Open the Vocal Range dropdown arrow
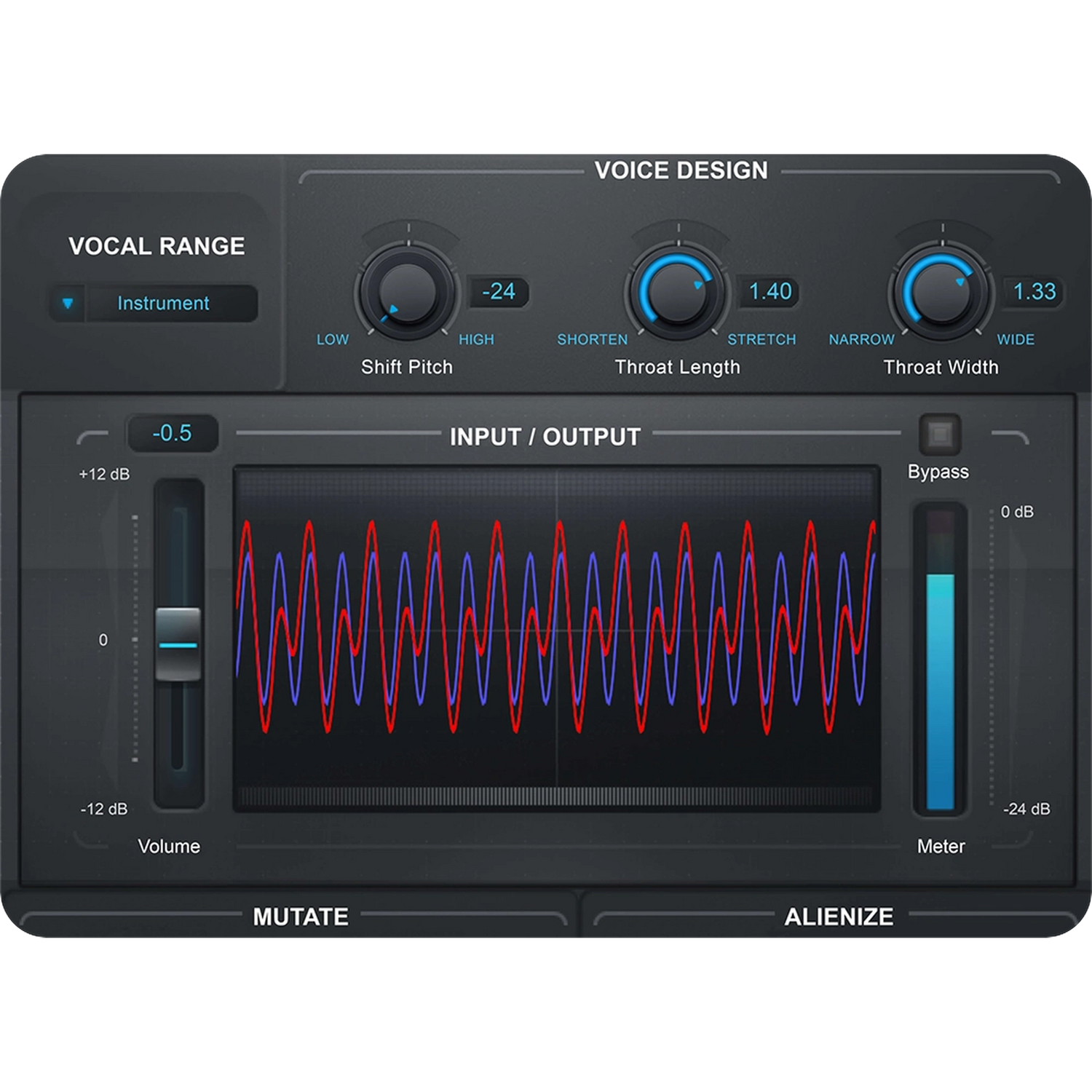 click(x=68, y=303)
